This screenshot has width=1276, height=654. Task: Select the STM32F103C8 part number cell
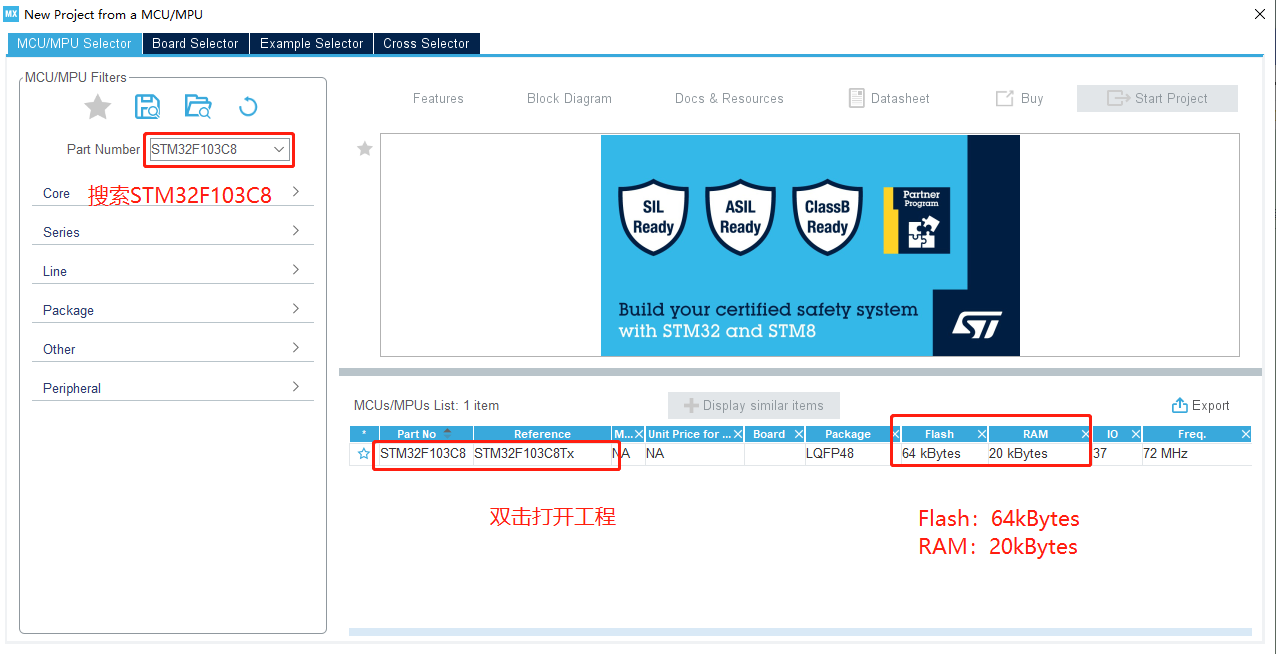tap(424, 454)
